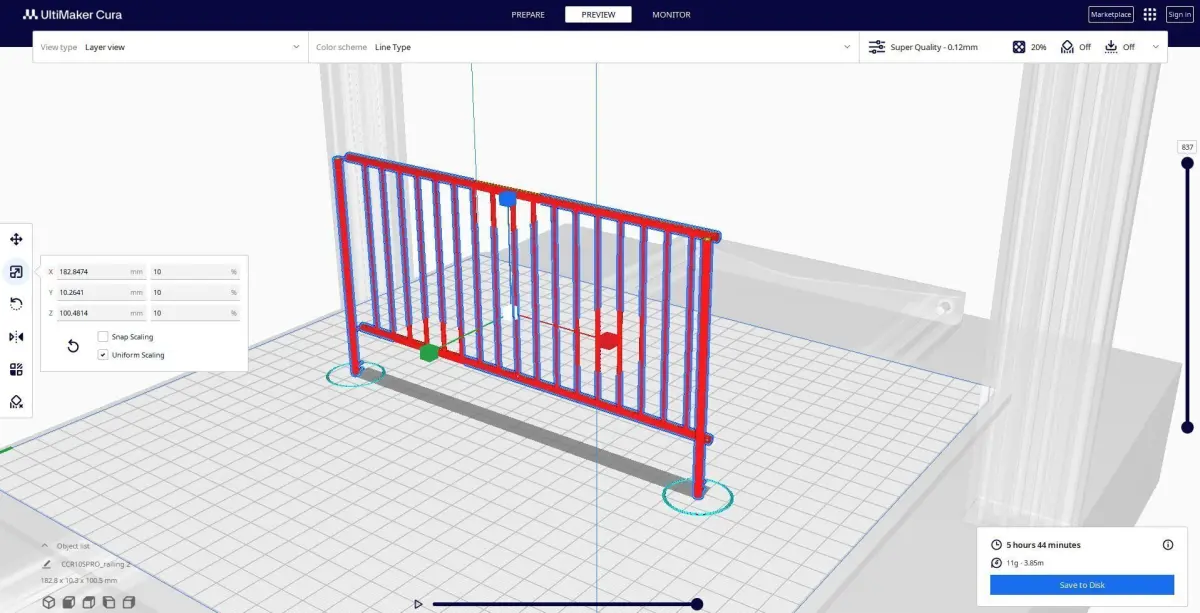Viewport: 1200px width, 613px height.
Task: Click Save to Disk
Action: [1082, 585]
